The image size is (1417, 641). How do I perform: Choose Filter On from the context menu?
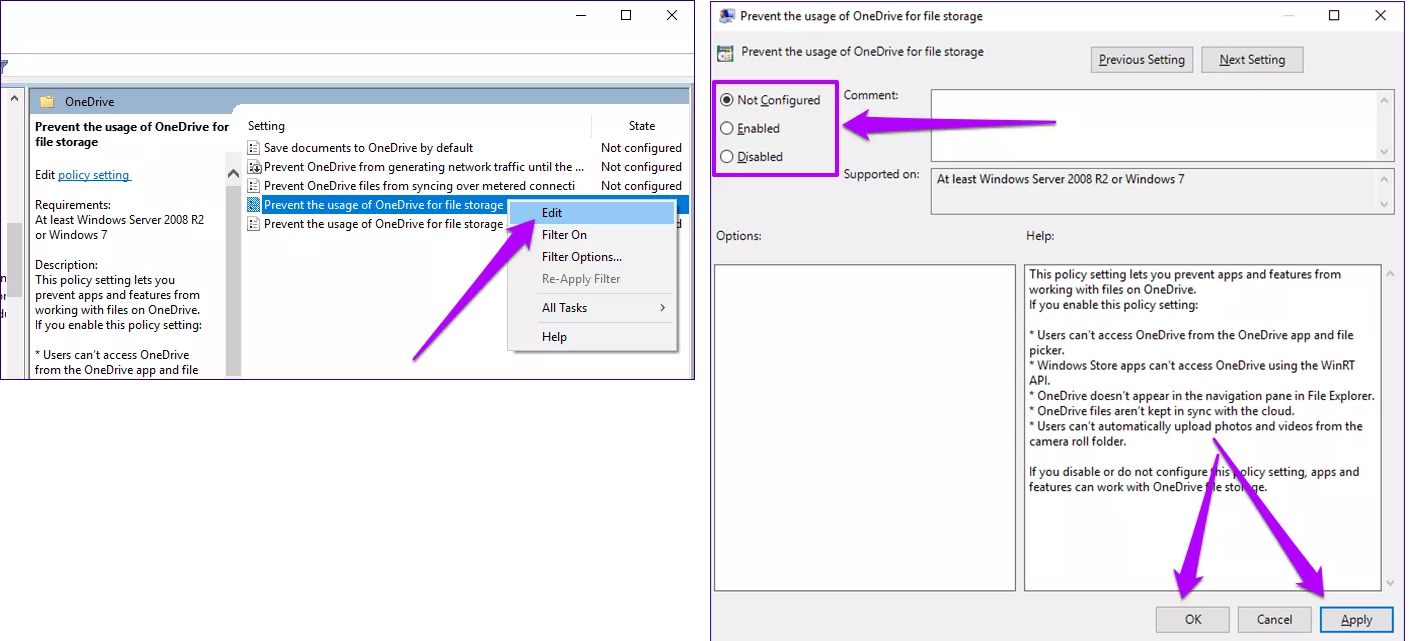[592, 235]
